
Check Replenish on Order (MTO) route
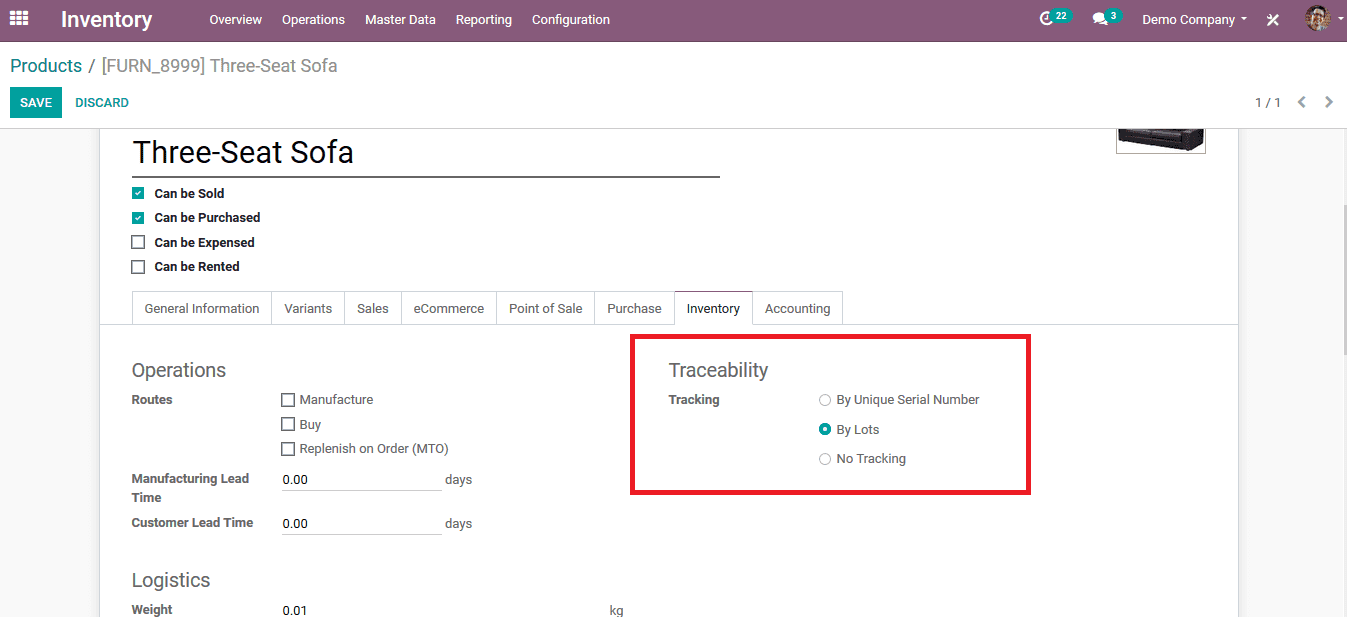point(288,449)
